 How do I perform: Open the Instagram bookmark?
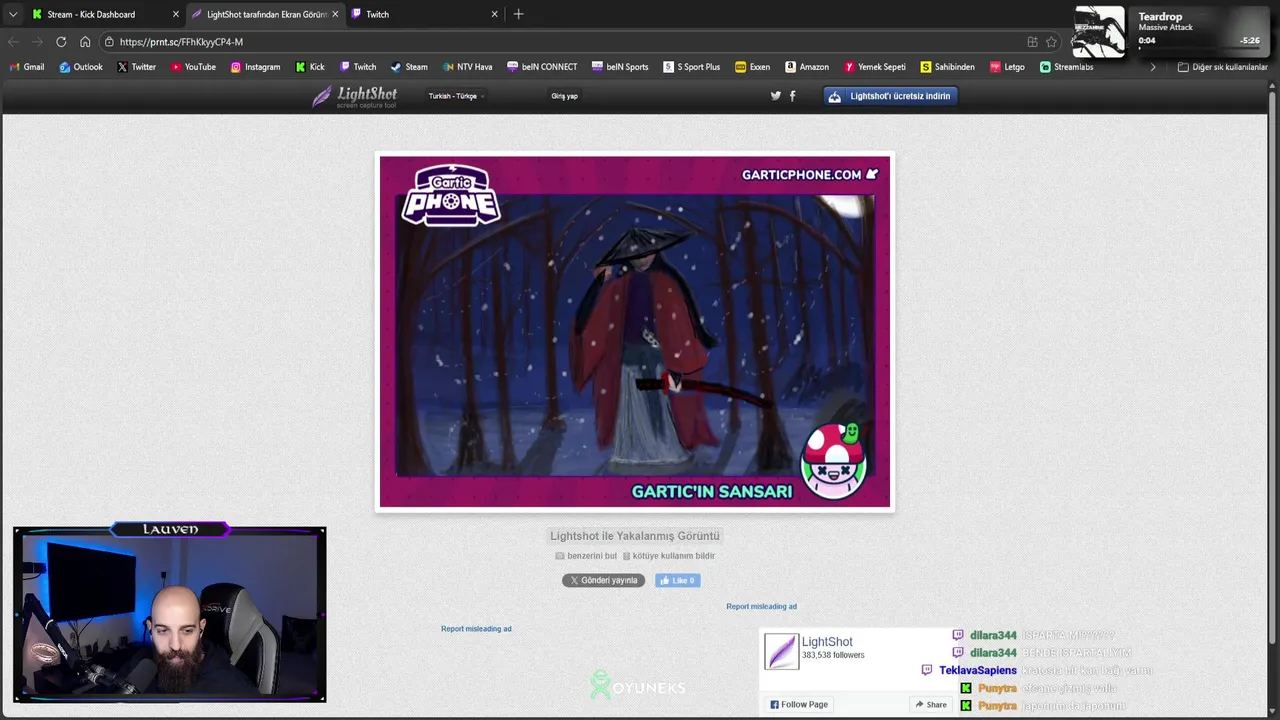coord(255,67)
